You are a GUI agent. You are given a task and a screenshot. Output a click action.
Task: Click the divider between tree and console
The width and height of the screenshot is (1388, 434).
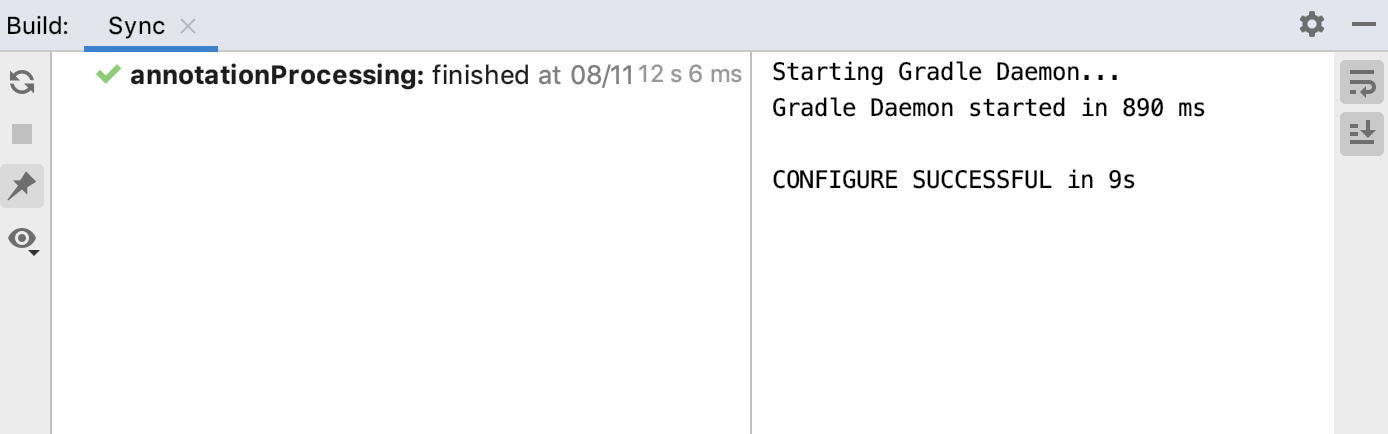coord(751,250)
